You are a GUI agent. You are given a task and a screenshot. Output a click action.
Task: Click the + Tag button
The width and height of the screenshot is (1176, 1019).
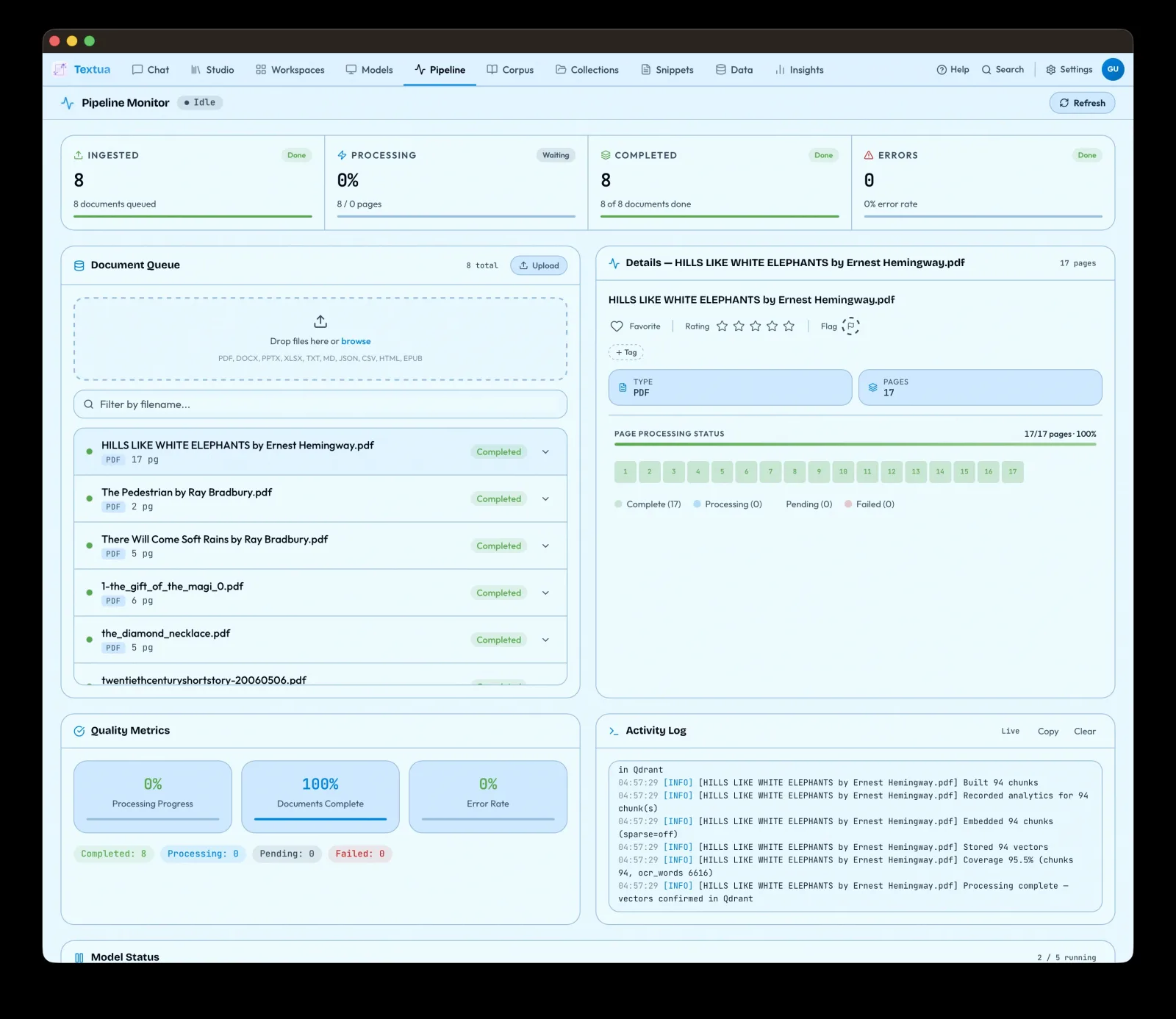626,353
